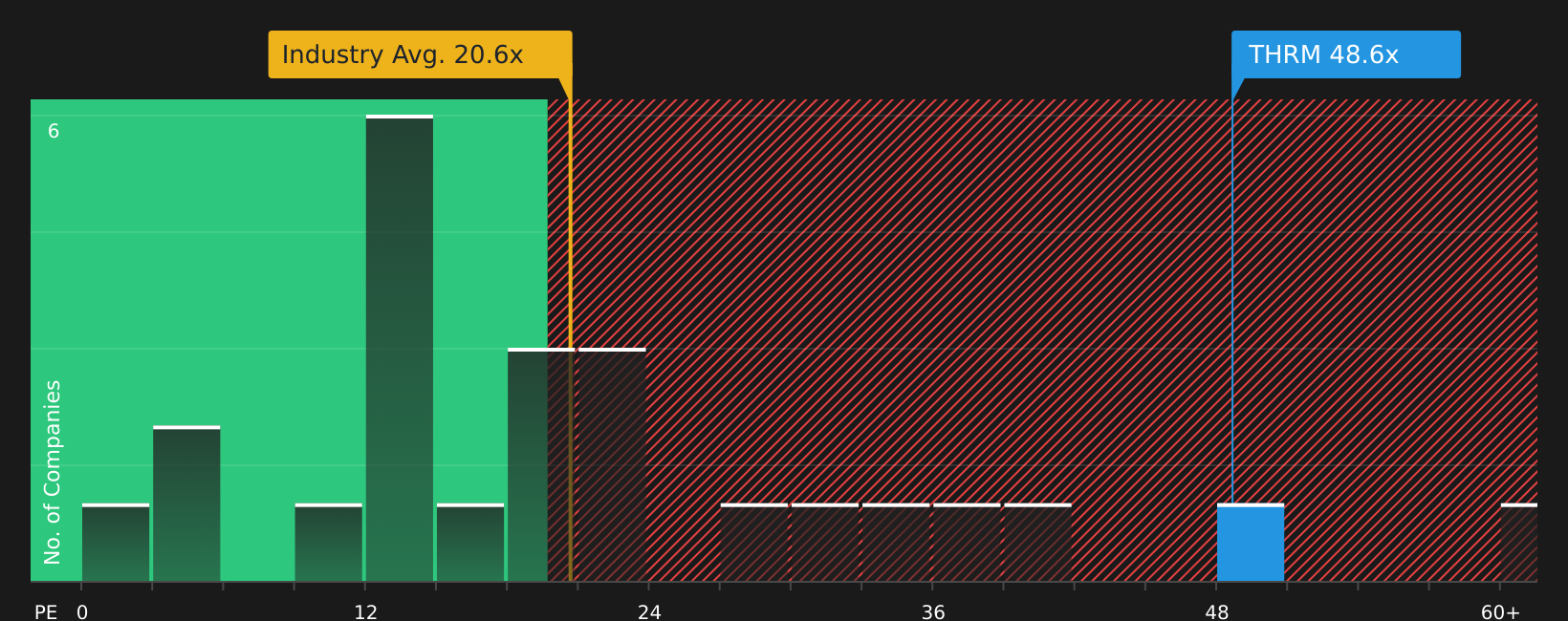
Task: Click the tallest bar at PE 12
Action: (400, 348)
